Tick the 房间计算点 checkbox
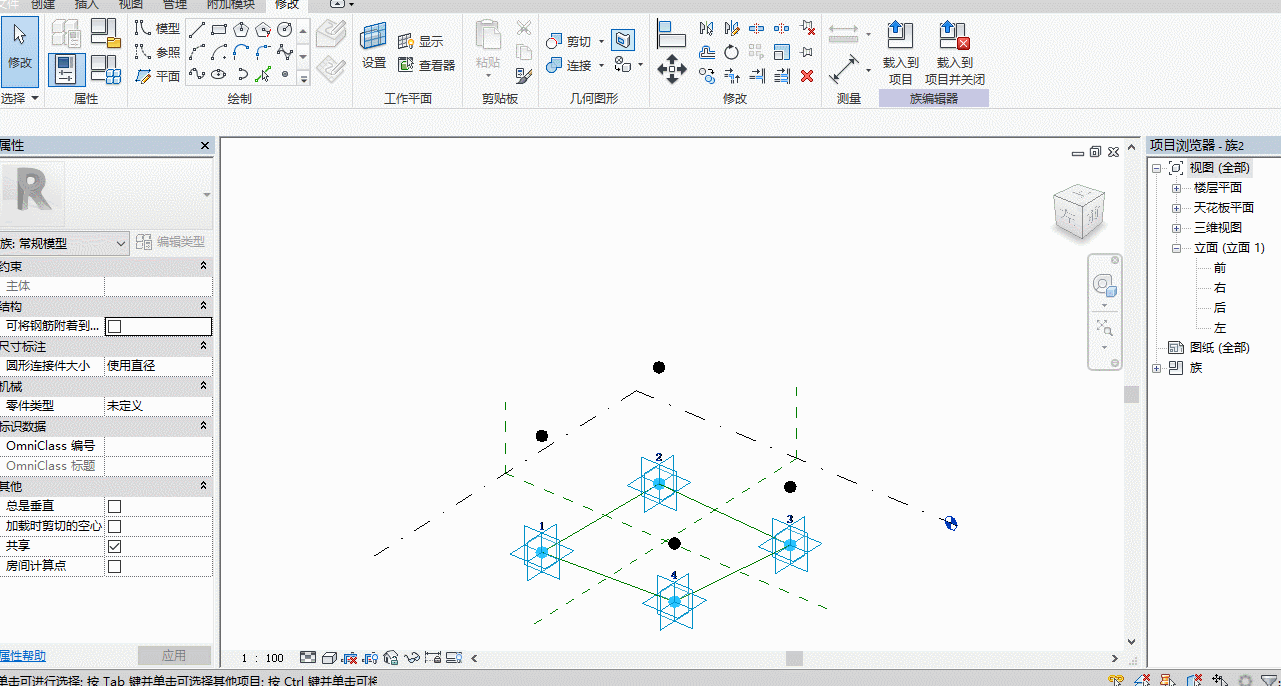Screen dimensions: 1281x686 (x=114, y=566)
